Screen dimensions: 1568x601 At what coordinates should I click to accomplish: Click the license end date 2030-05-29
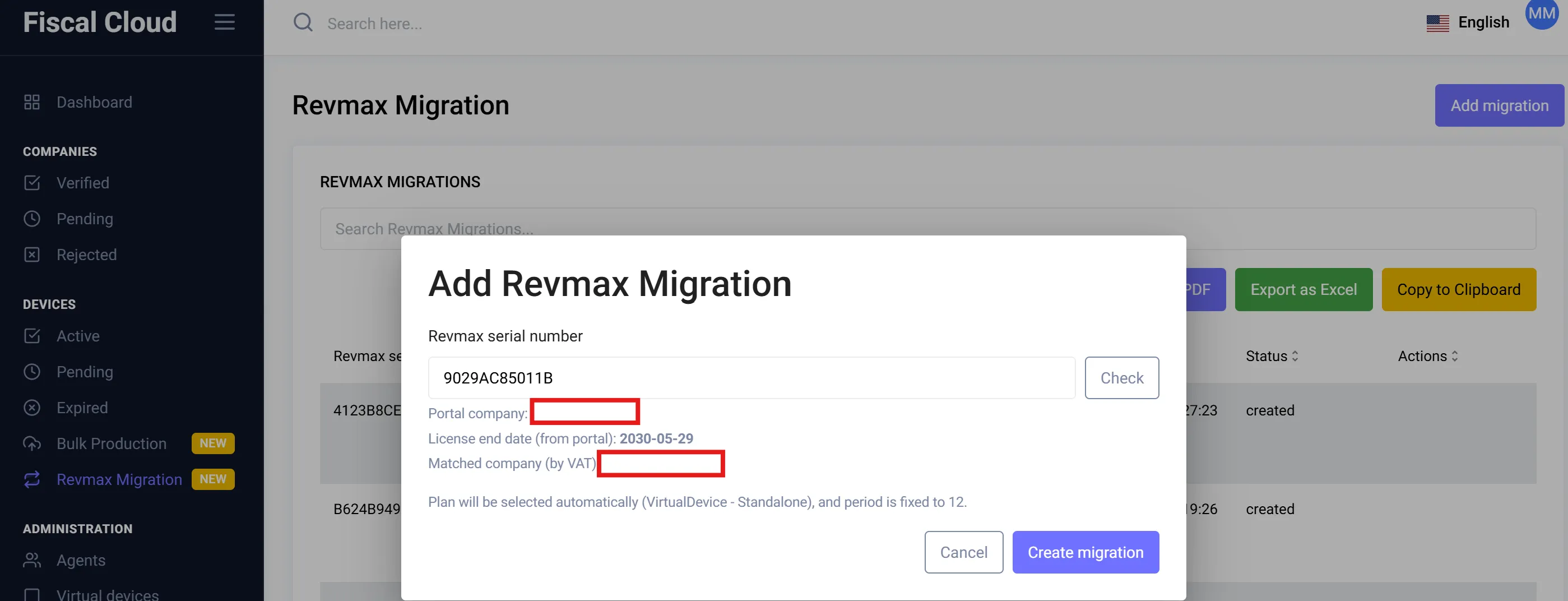(x=656, y=438)
